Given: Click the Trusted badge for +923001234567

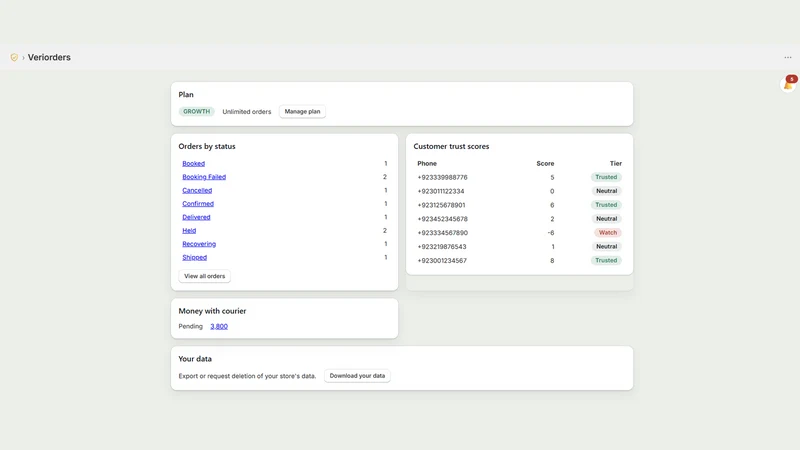Looking at the screenshot, I should tap(606, 260).
